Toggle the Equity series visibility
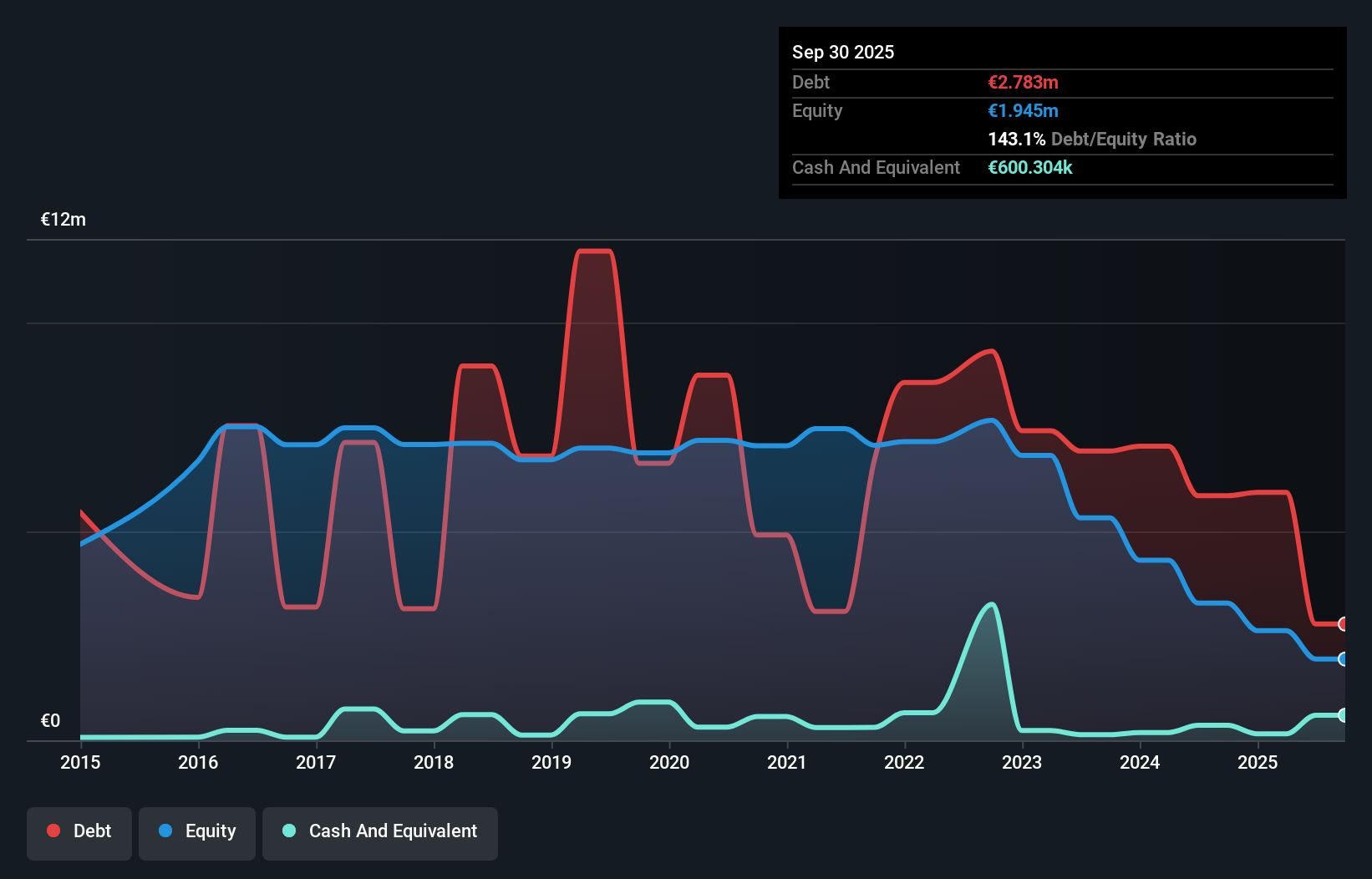This screenshot has height=879, width=1372. pos(196,831)
